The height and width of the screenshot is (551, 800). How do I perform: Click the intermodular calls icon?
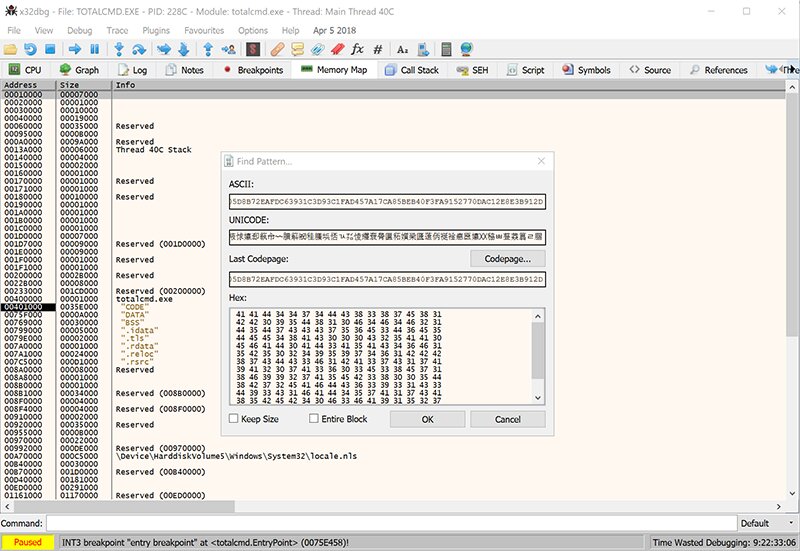pyautogui.click(x=423, y=49)
